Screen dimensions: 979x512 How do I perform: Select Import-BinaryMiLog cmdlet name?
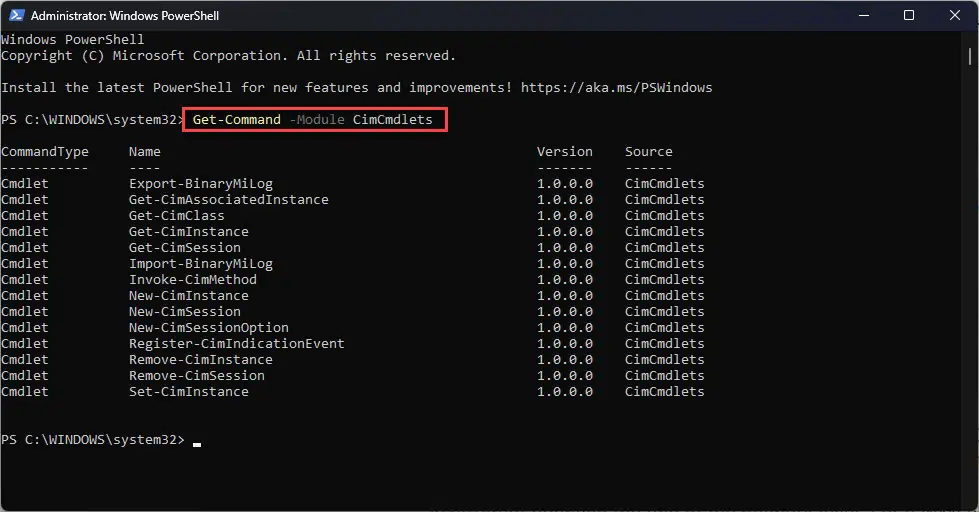pos(201,263)
